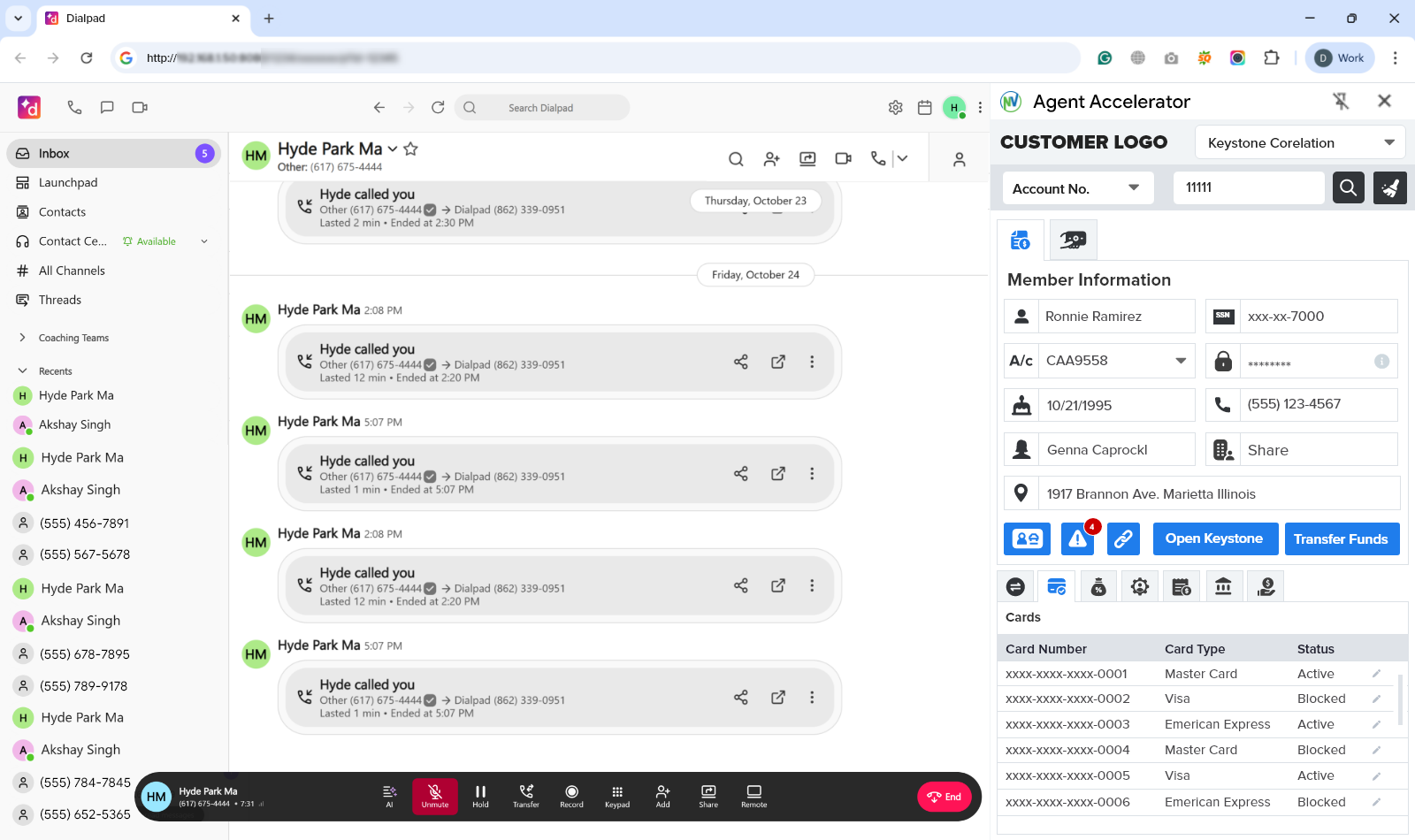Click Open Keystone button
This screenshot has width=1415, height=840.
point(1214,538)
